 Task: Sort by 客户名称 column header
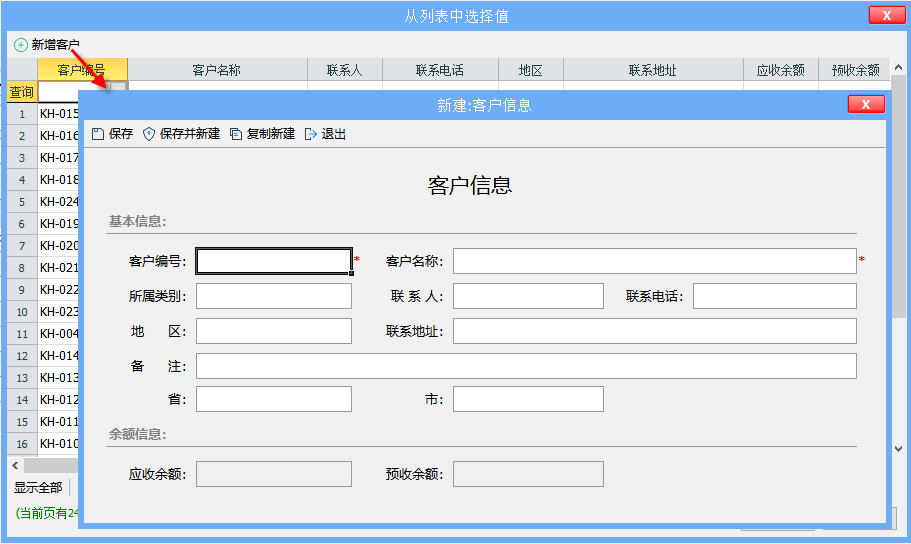(217, 70)
